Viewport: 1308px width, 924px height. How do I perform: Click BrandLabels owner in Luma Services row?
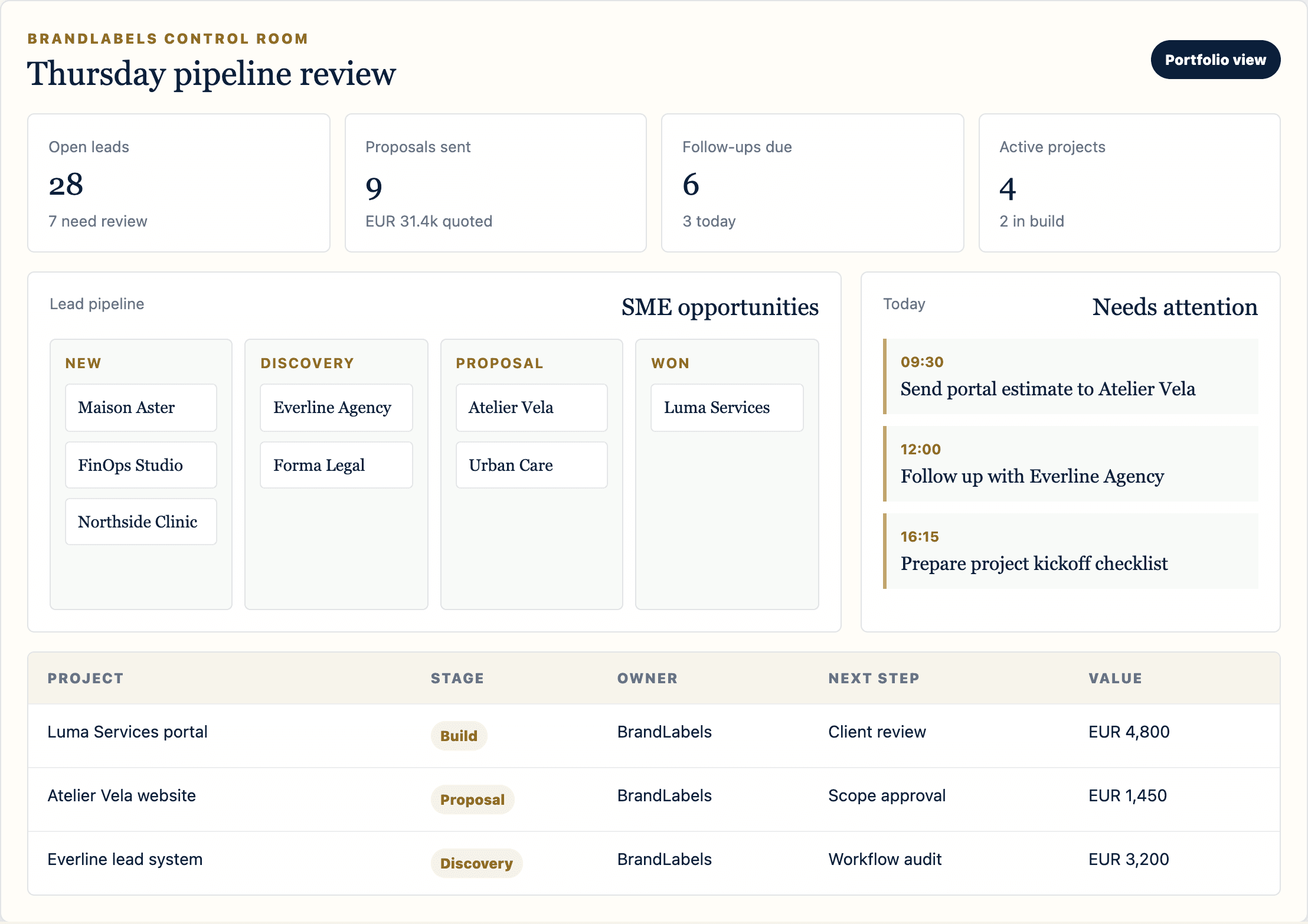click(x=665, y=732)
